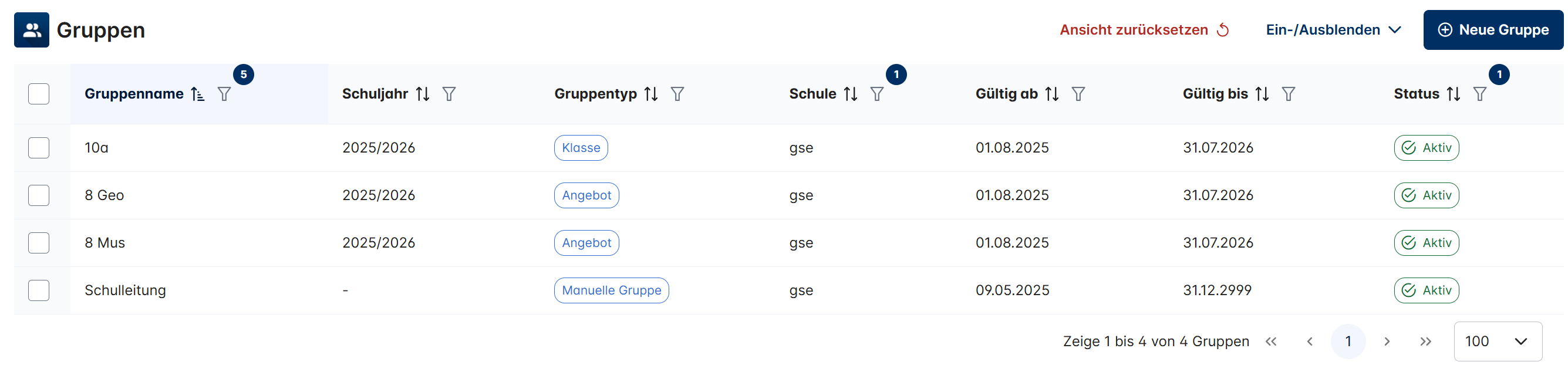The height and width of the screenshot is (372, 1568).
Task: Click the Status column filter icon
Action: pyautogui.click(x=1479, y=94)
